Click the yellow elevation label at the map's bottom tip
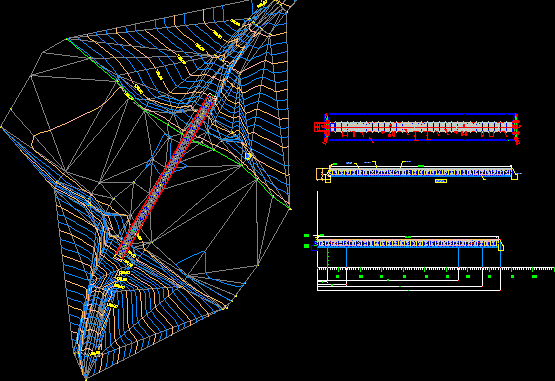555x381 pixels. (95, 353)
